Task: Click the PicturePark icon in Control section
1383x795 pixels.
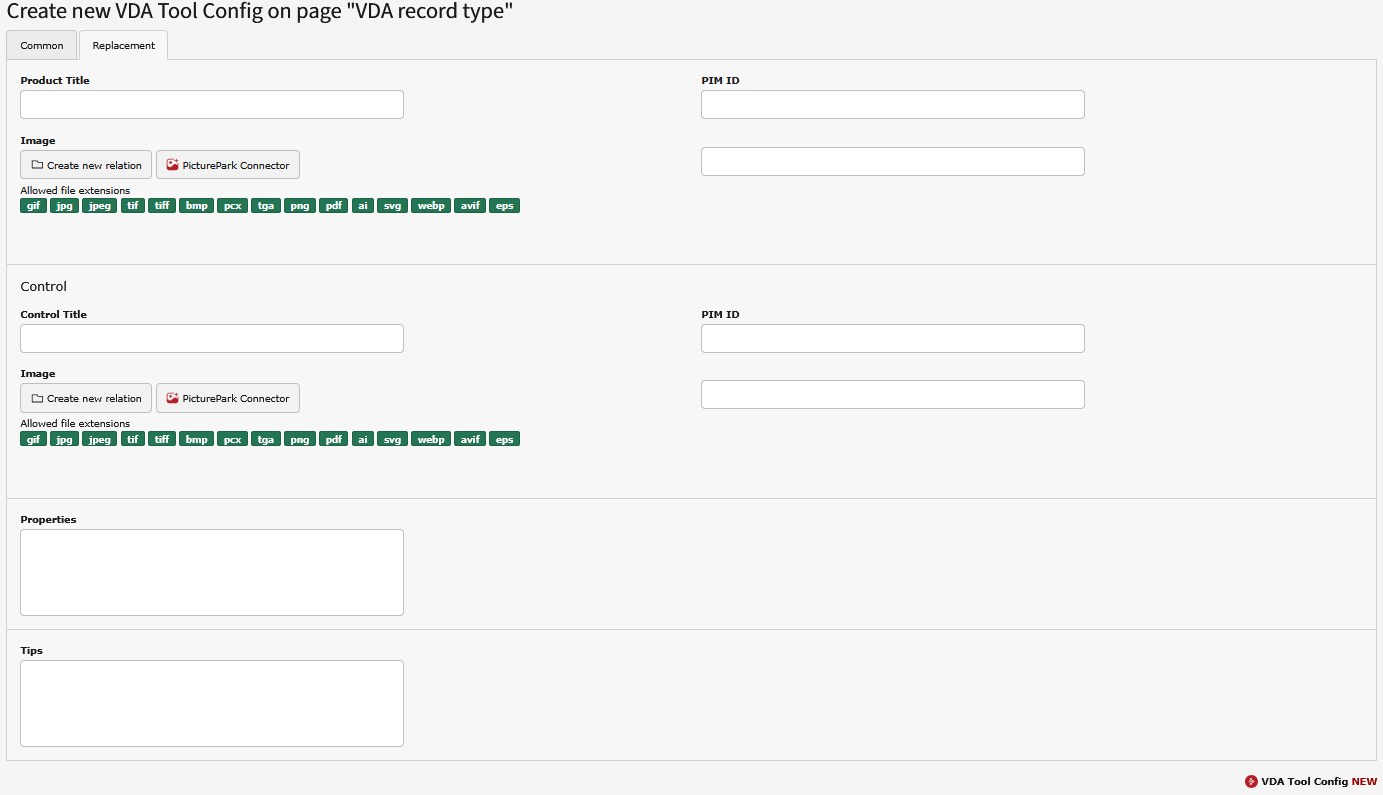Action: tap(172, 398)
